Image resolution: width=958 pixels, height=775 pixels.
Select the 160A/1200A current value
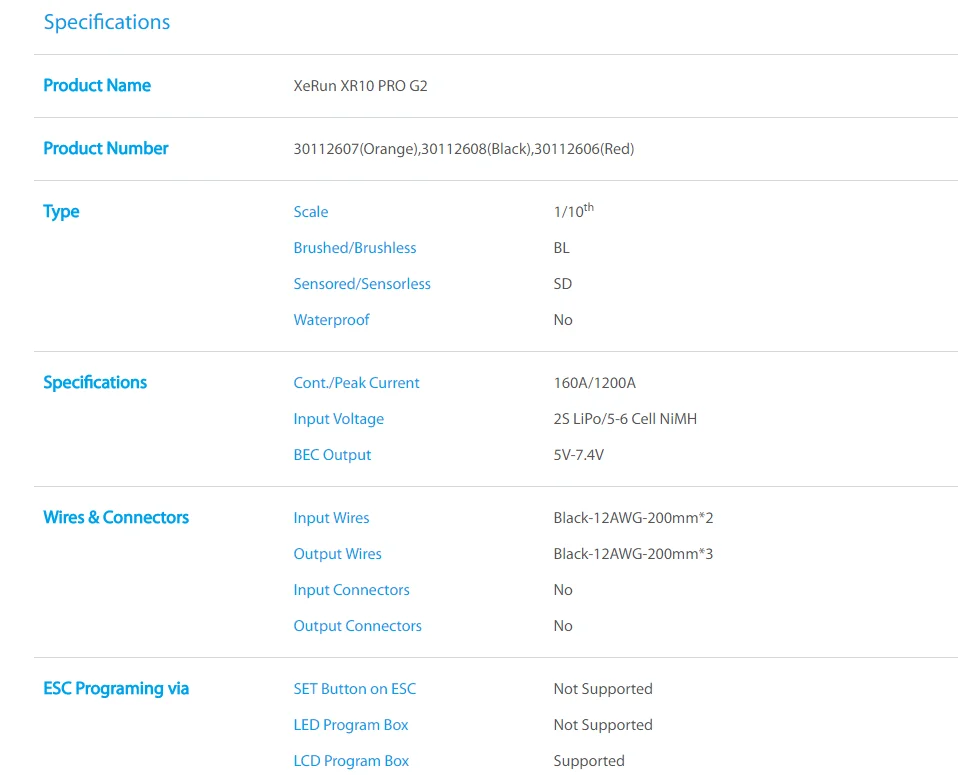(594, 383)
